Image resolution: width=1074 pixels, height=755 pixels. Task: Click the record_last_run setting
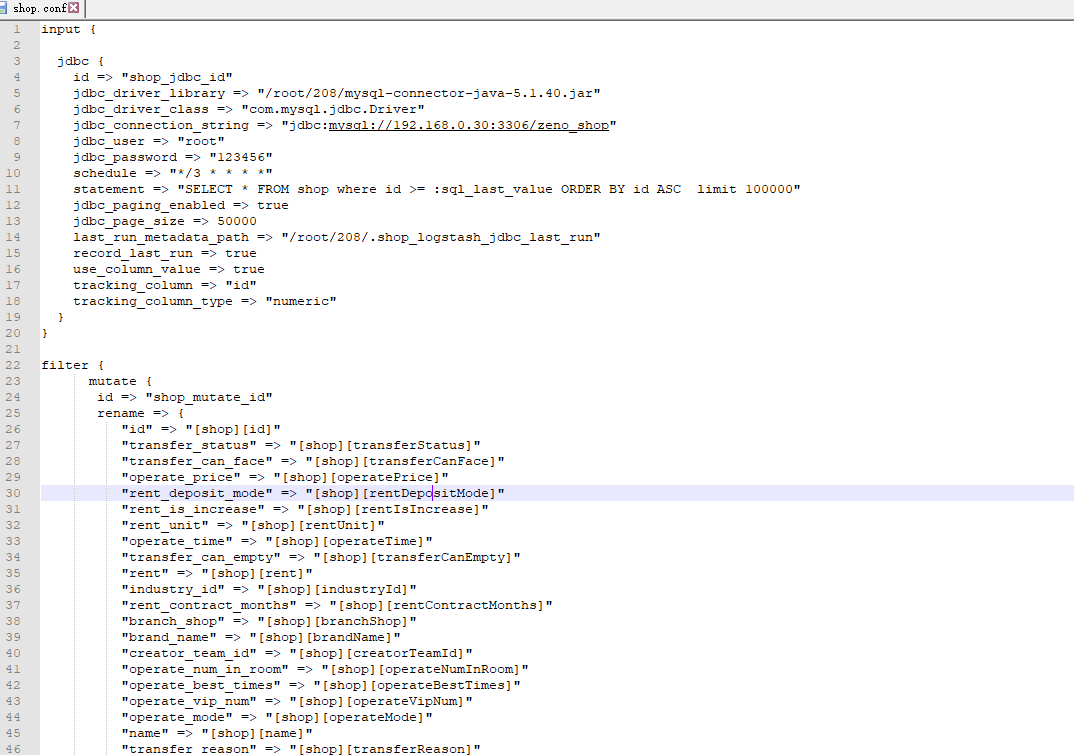(164, 253)
